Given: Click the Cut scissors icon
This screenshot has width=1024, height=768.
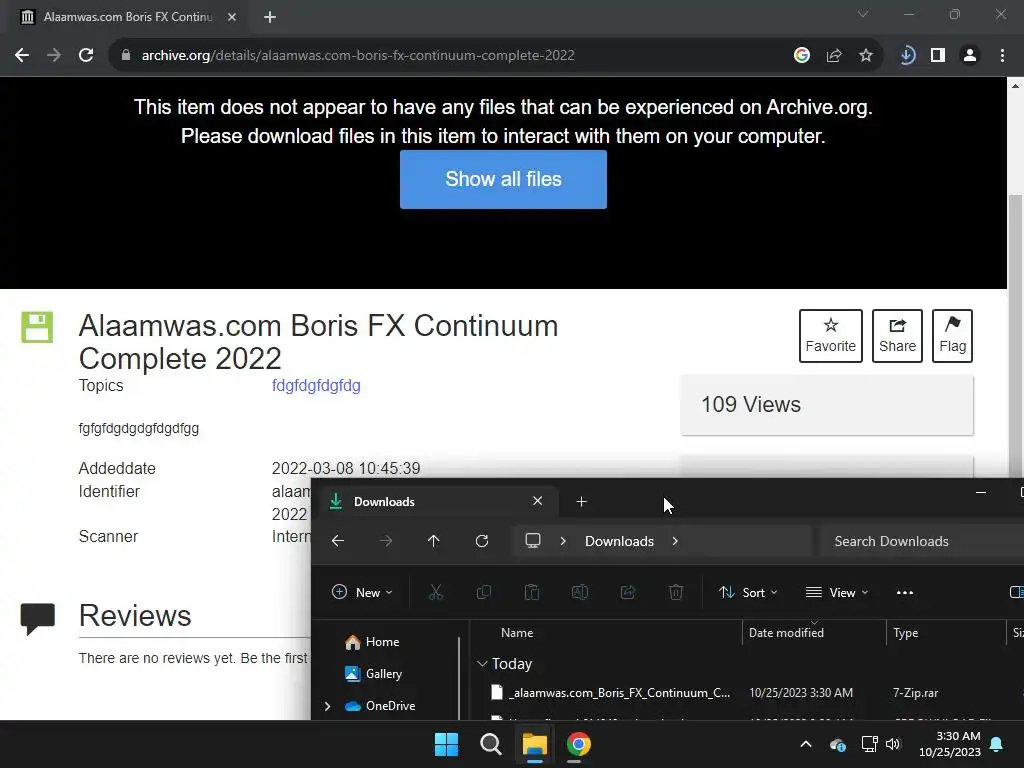Looking at the screenshot, I should pyautogui.click(x=436, y=592).
